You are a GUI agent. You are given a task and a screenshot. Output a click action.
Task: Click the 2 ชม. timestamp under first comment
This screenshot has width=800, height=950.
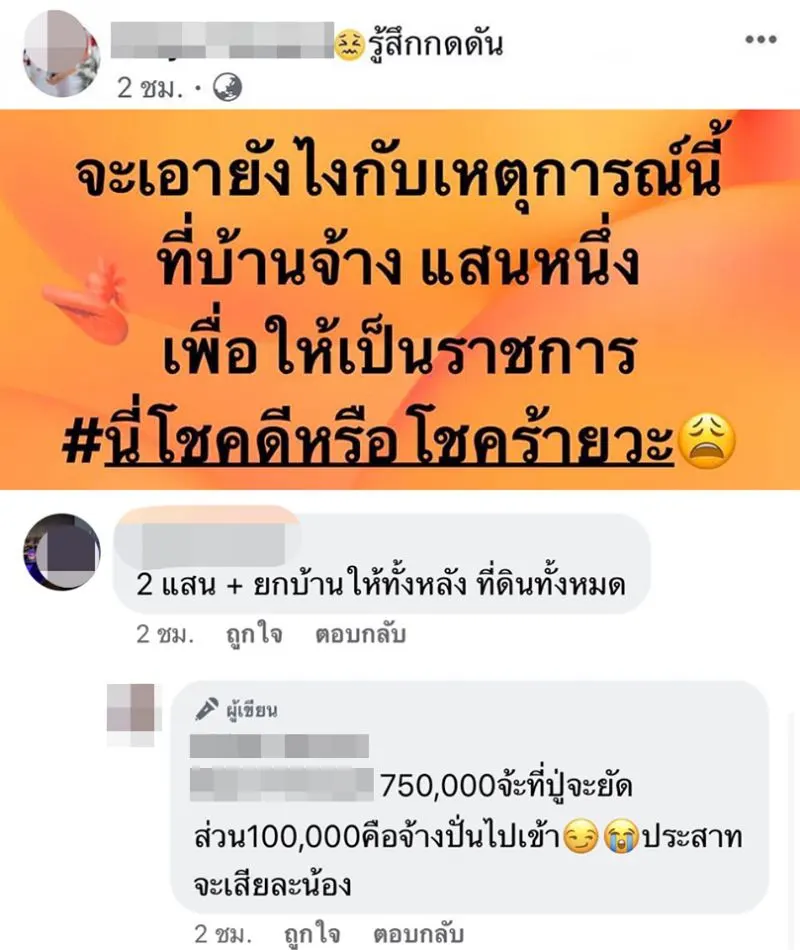click(164, 634)
